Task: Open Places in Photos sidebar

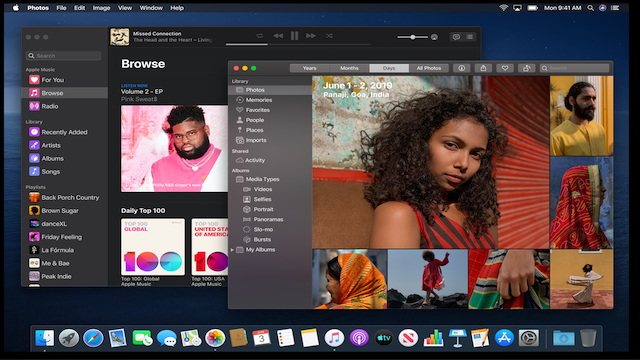Action: click(270, 130)
